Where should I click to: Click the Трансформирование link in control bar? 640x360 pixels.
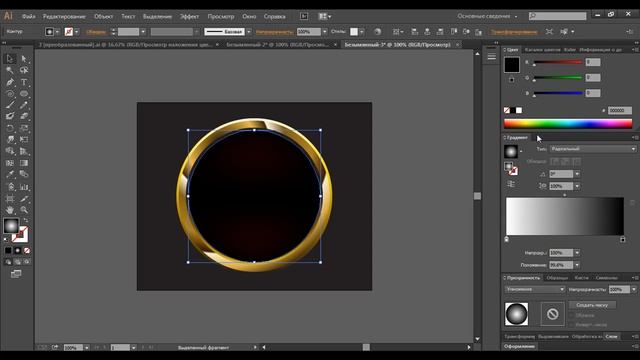[x=513, y=31]
